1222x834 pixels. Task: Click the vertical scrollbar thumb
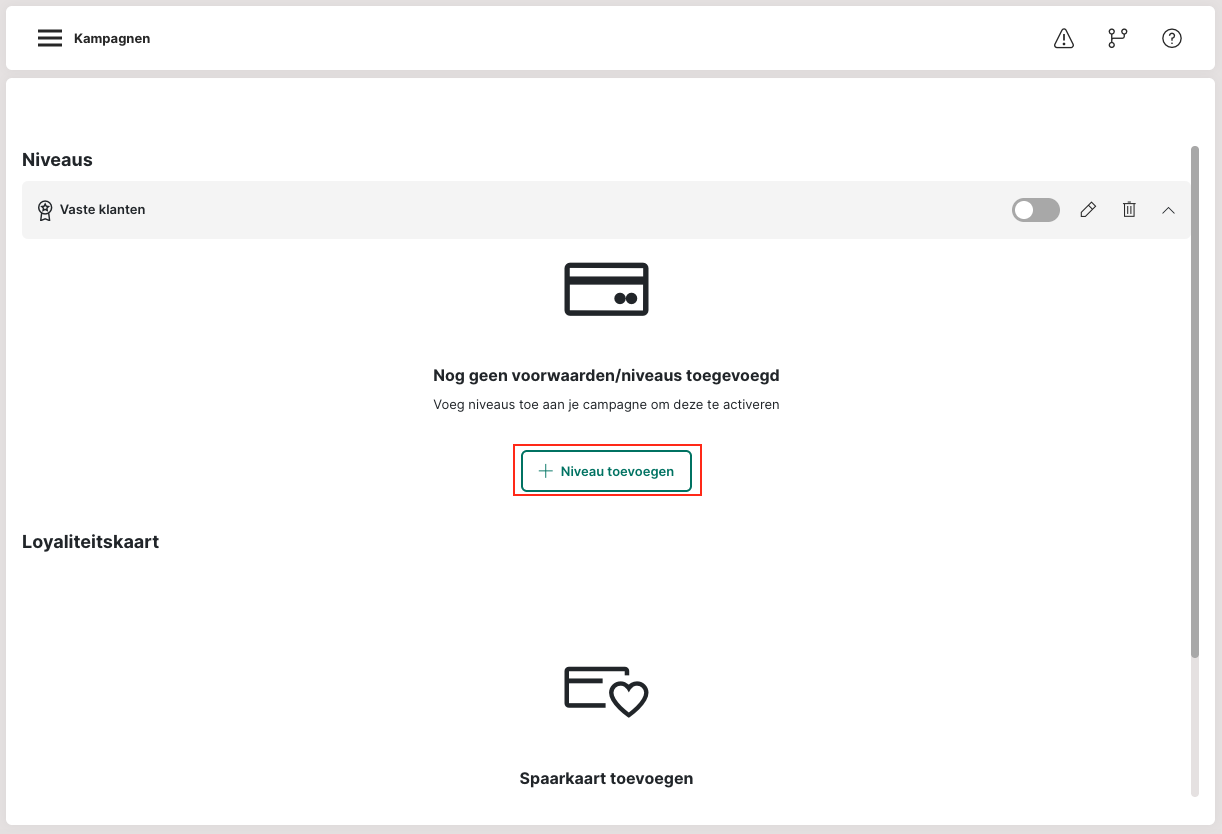[1194, 400]
